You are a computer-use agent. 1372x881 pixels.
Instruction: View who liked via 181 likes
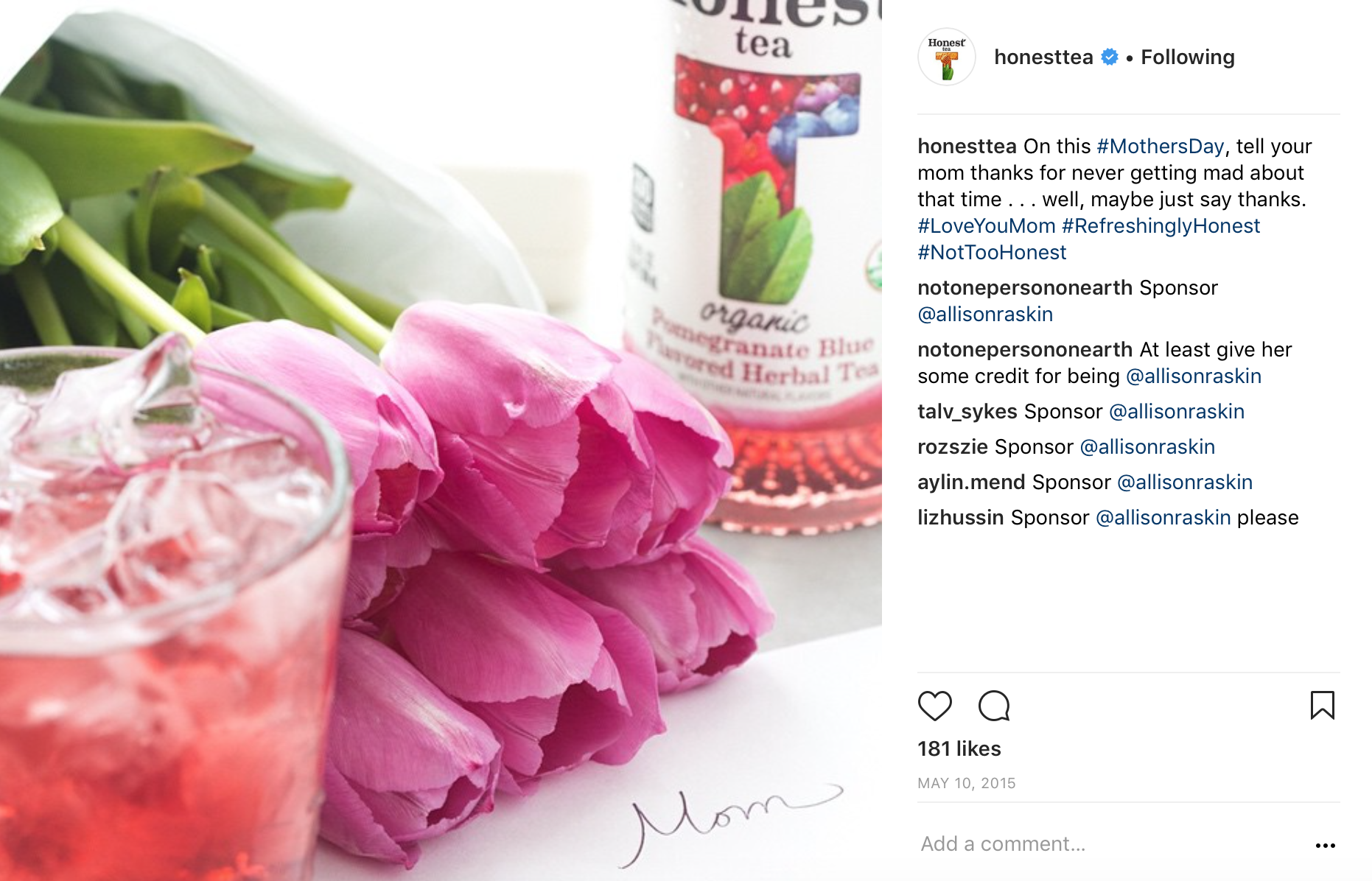(x=959, y=748)
